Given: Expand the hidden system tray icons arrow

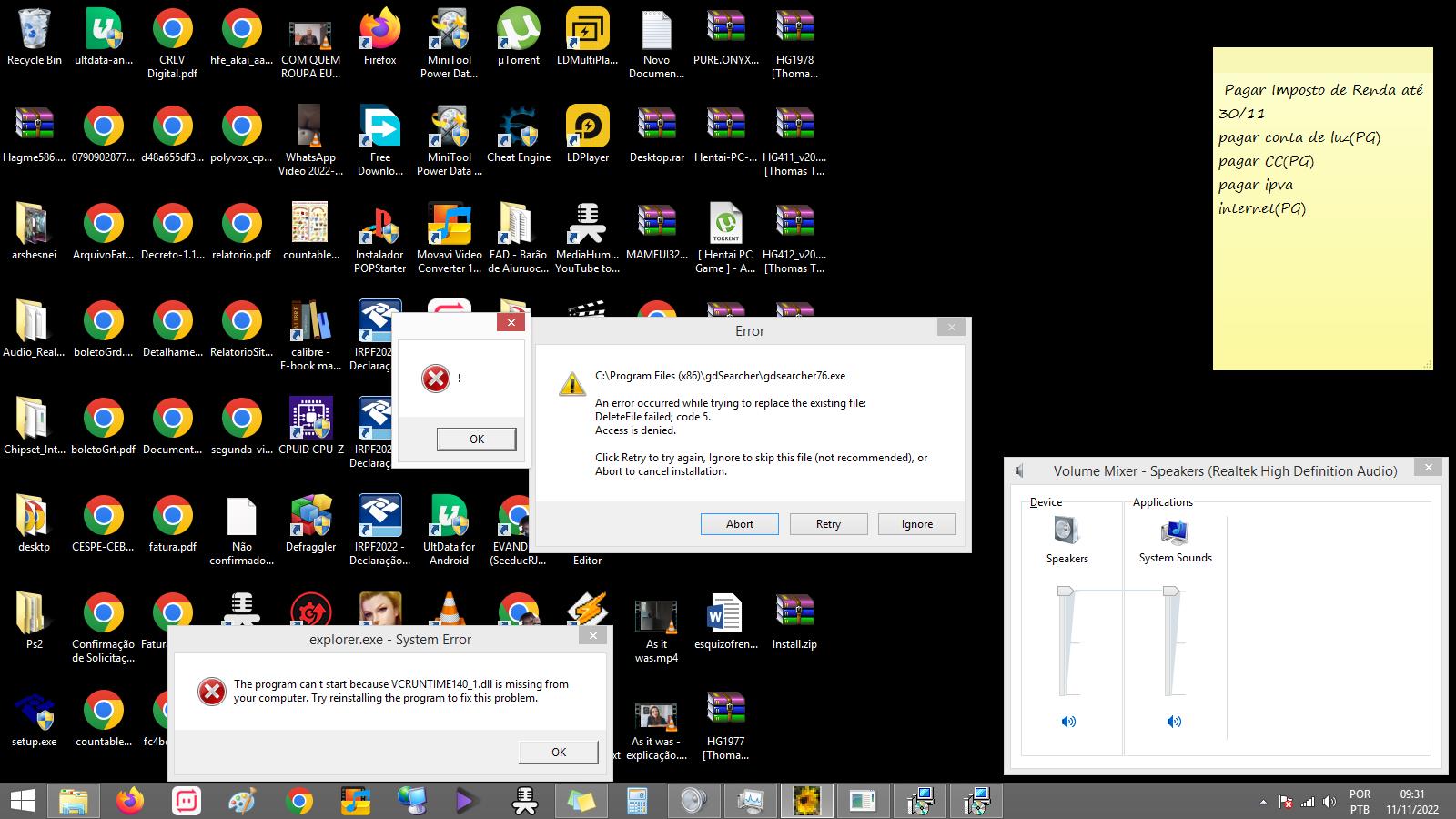Looking at the screenshot, I should point(1263,802).
